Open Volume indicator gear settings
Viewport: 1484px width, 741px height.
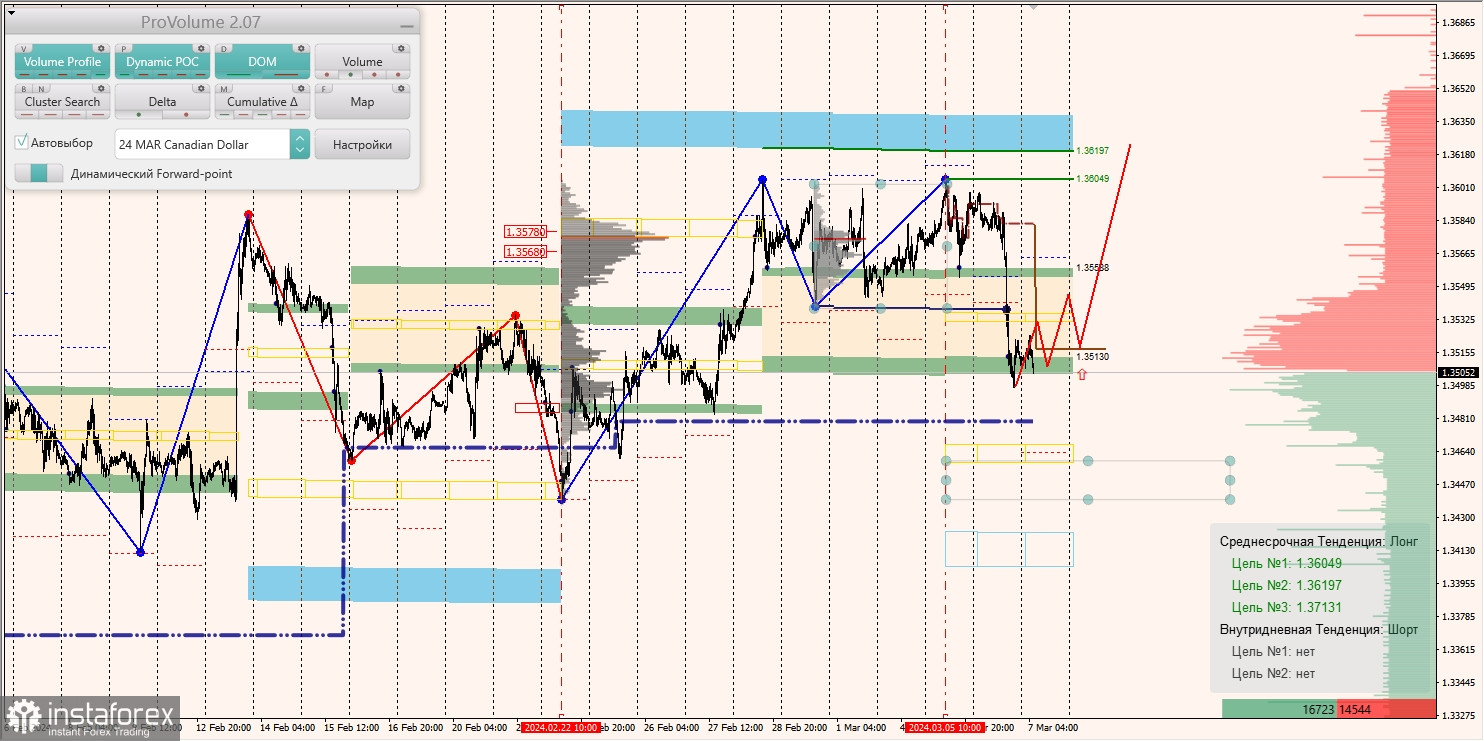pyautogui.click(x=400, y=48)
